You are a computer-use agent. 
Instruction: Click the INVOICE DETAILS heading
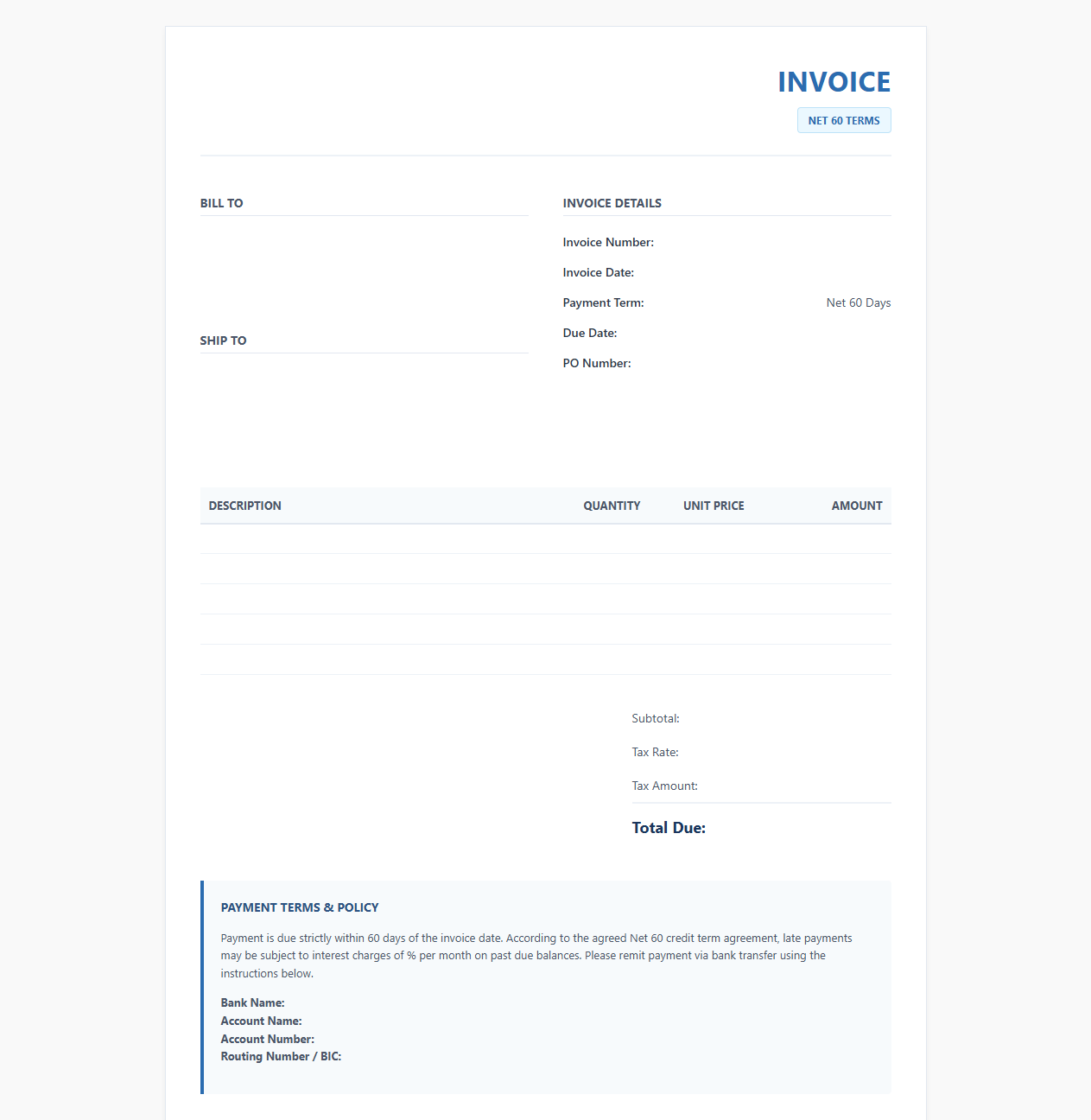pyautogui.click(x=612, y=203)
